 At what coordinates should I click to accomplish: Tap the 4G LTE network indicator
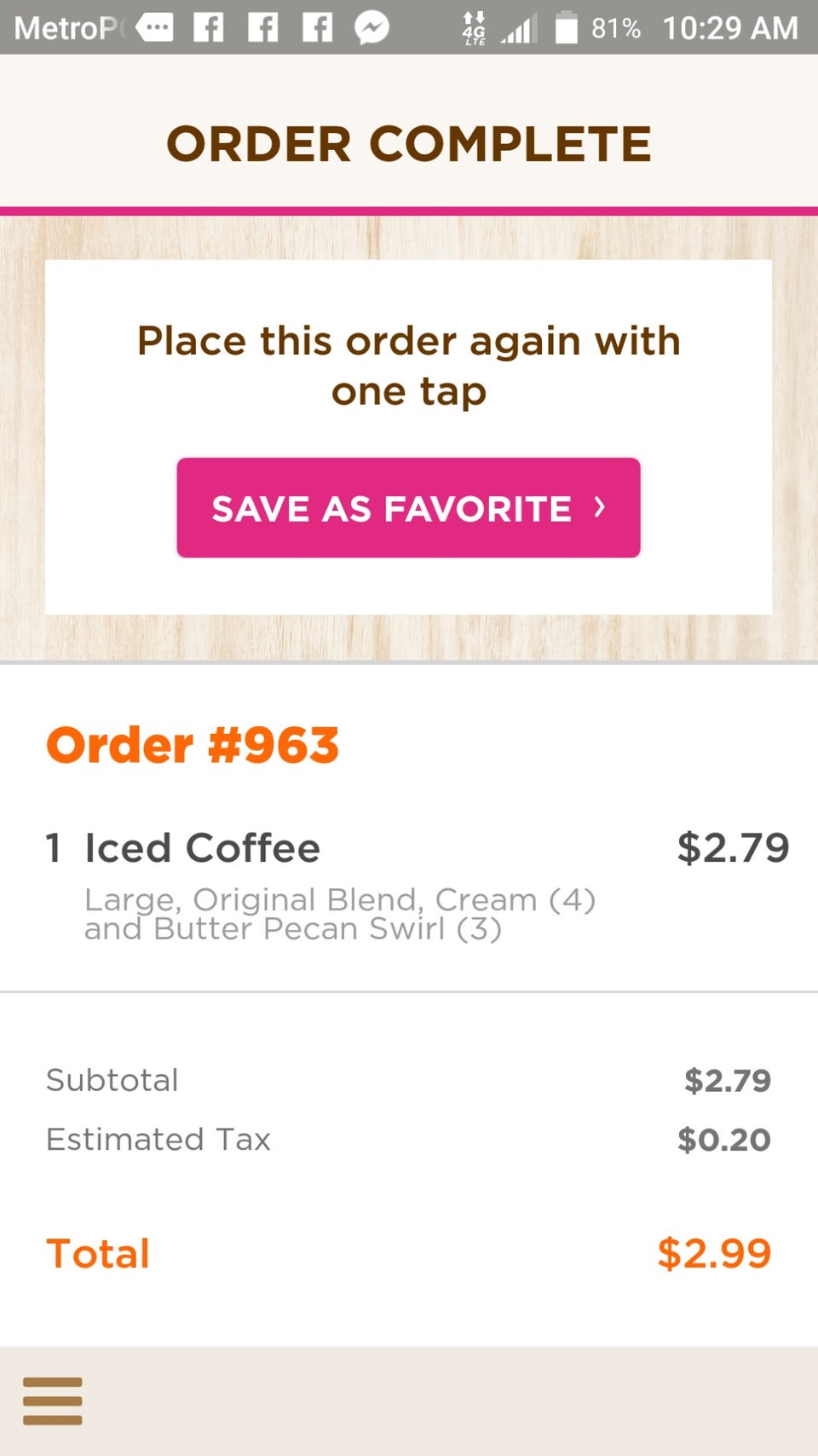coord(474,26)
